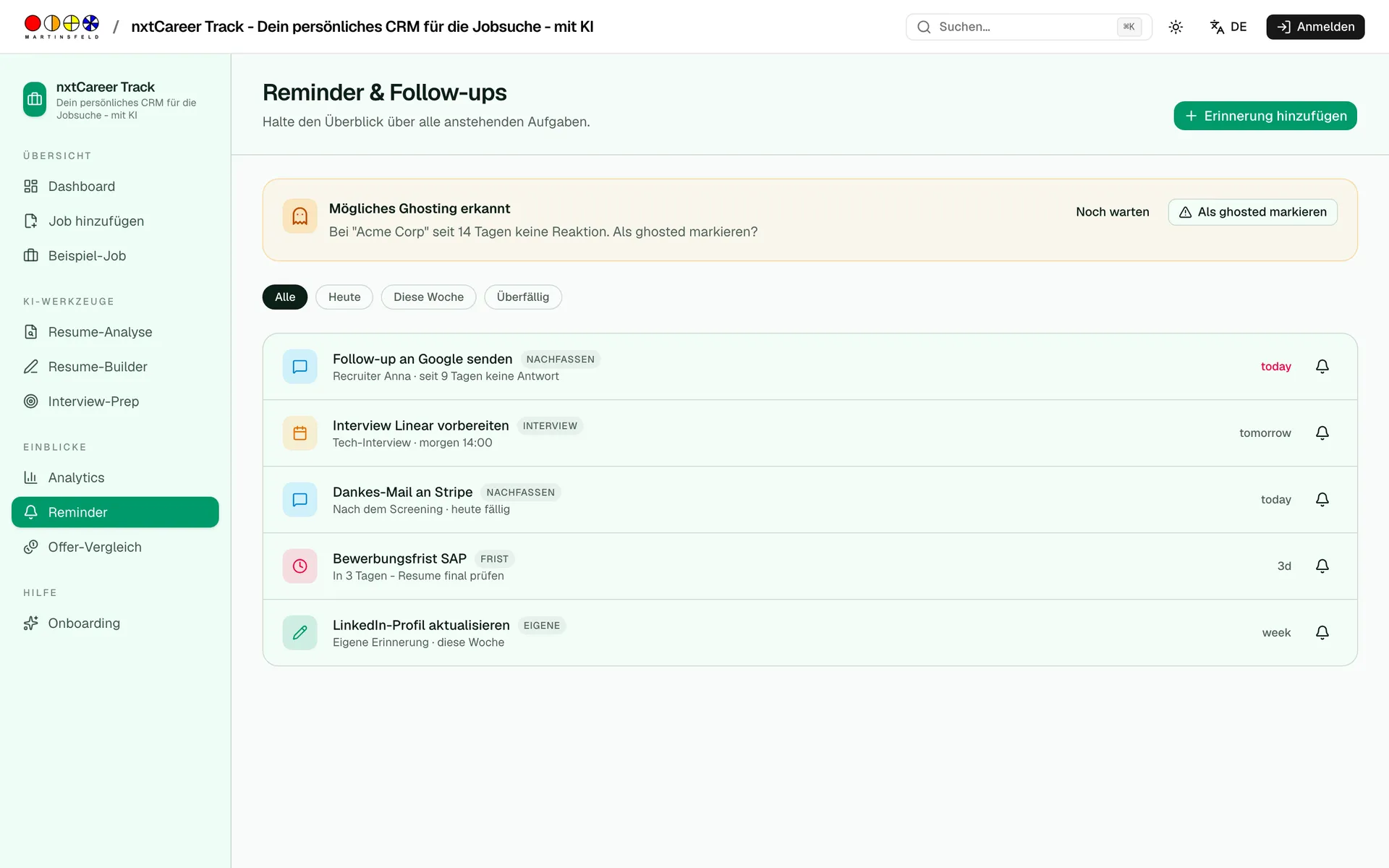The image size is (1389, 868).
Task: Click the Beispiel-Job briefcase icon
Action: (x=30, y=256)
